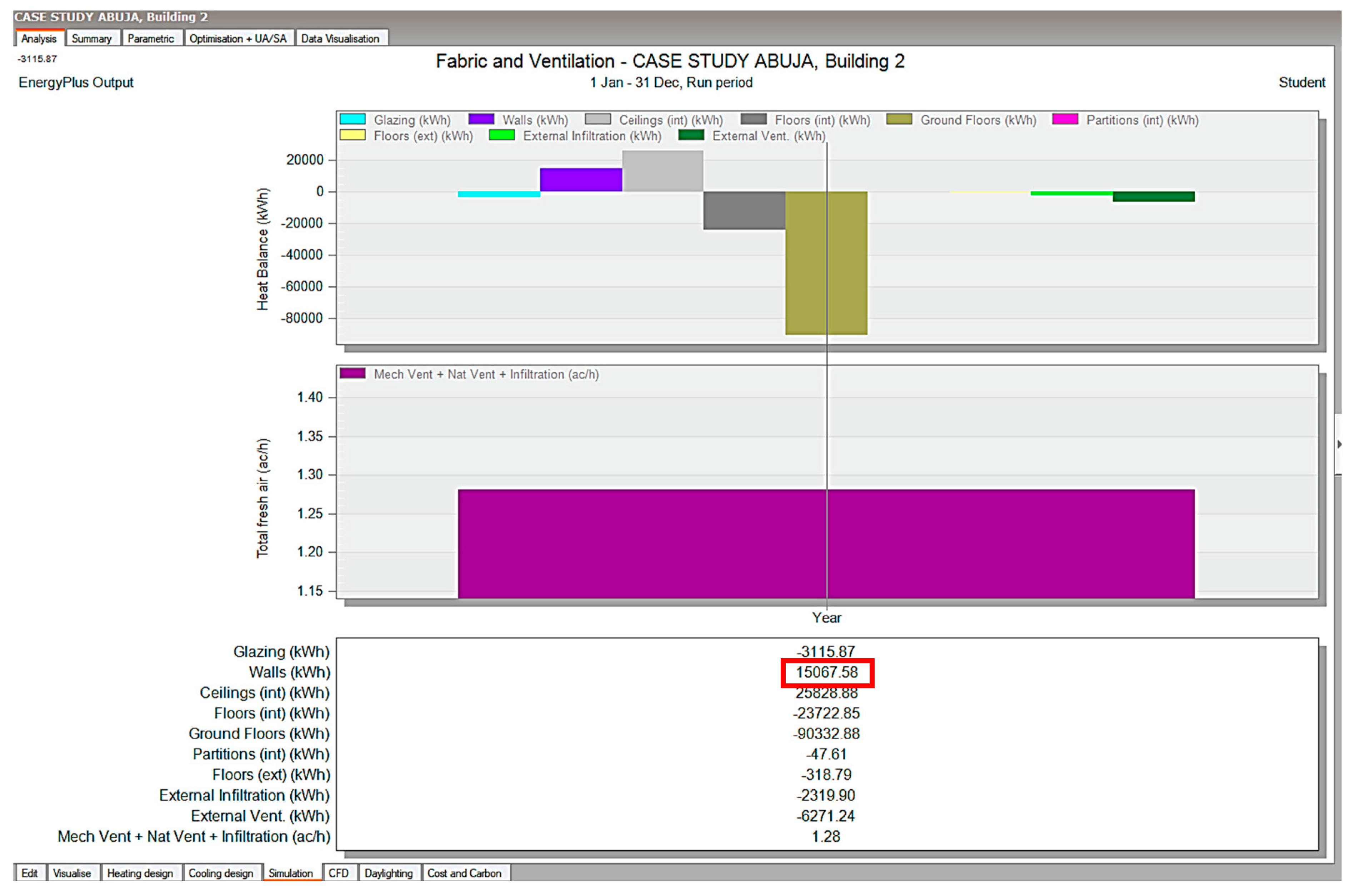
Task: Go to the Edit tab
Action: [x=29, y=873]
